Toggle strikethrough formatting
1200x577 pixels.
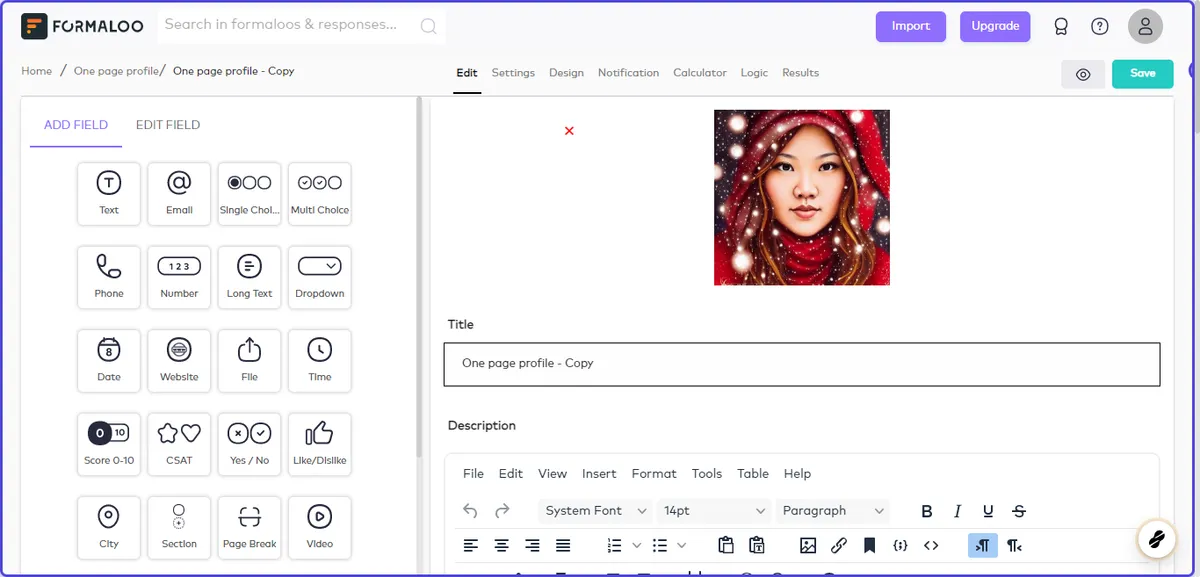pos(1019,511)
